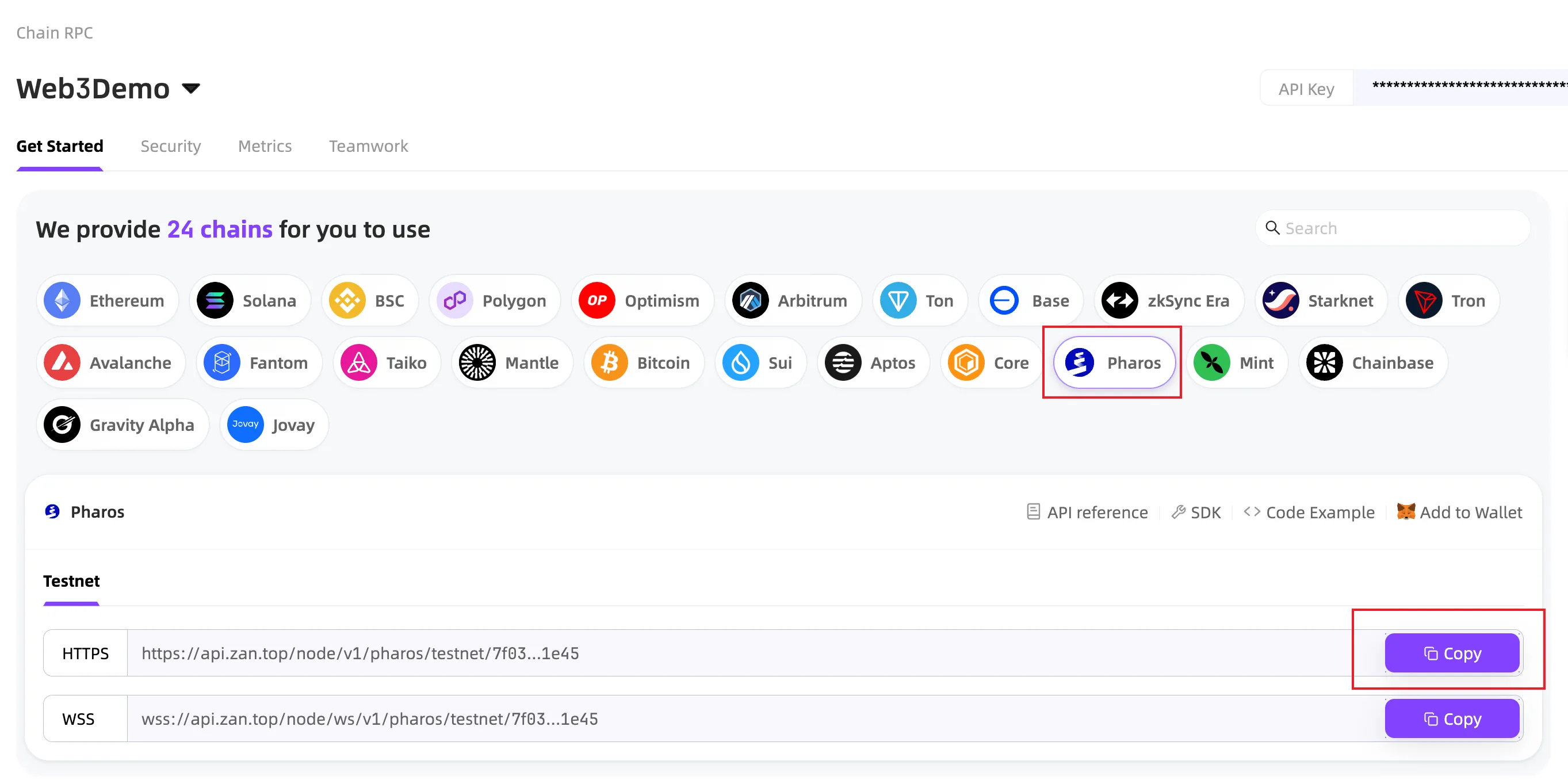Select the Solana chain icon
The height and width of the screenshot is (780, 1568).
point(215,300)
